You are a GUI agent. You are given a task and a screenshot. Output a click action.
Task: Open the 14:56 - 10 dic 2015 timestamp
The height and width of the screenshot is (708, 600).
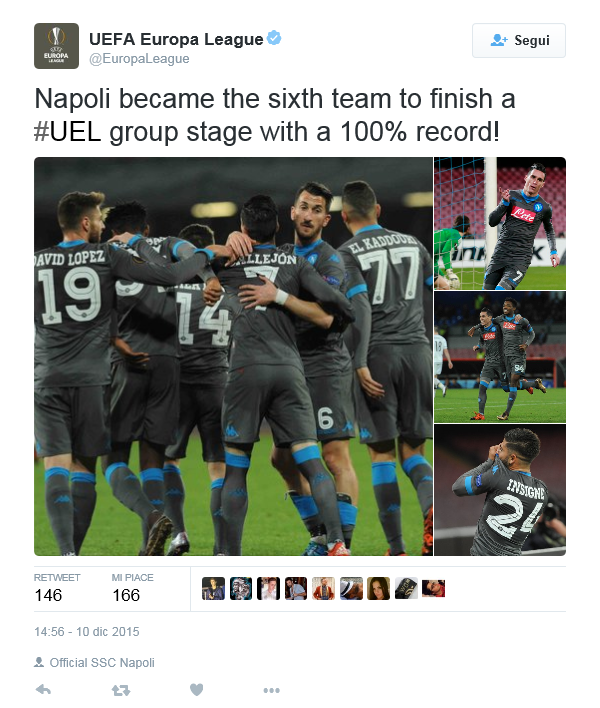(87, 632)
